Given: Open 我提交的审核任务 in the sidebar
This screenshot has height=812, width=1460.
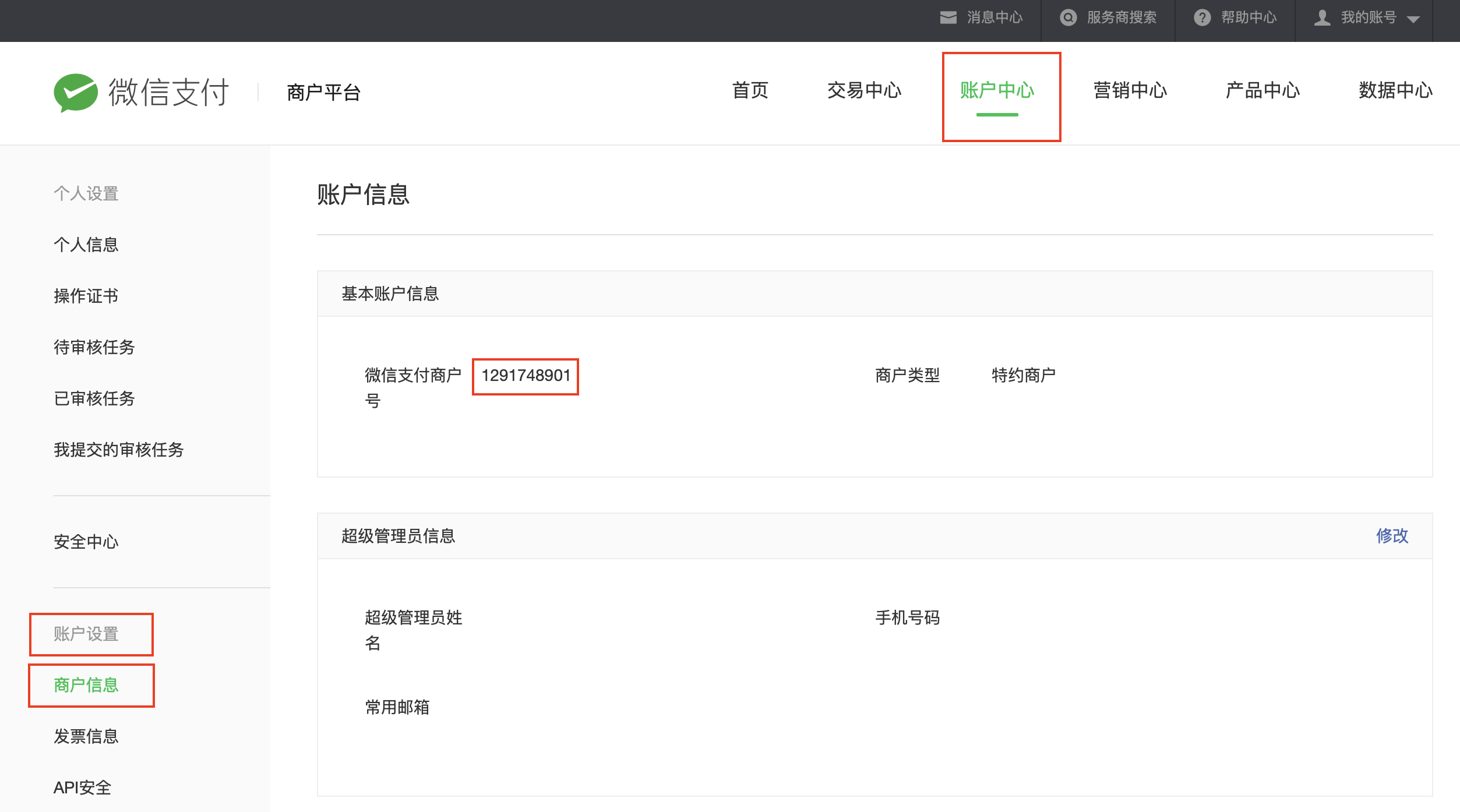Looking at the screenshot, I should pos(119,450).
